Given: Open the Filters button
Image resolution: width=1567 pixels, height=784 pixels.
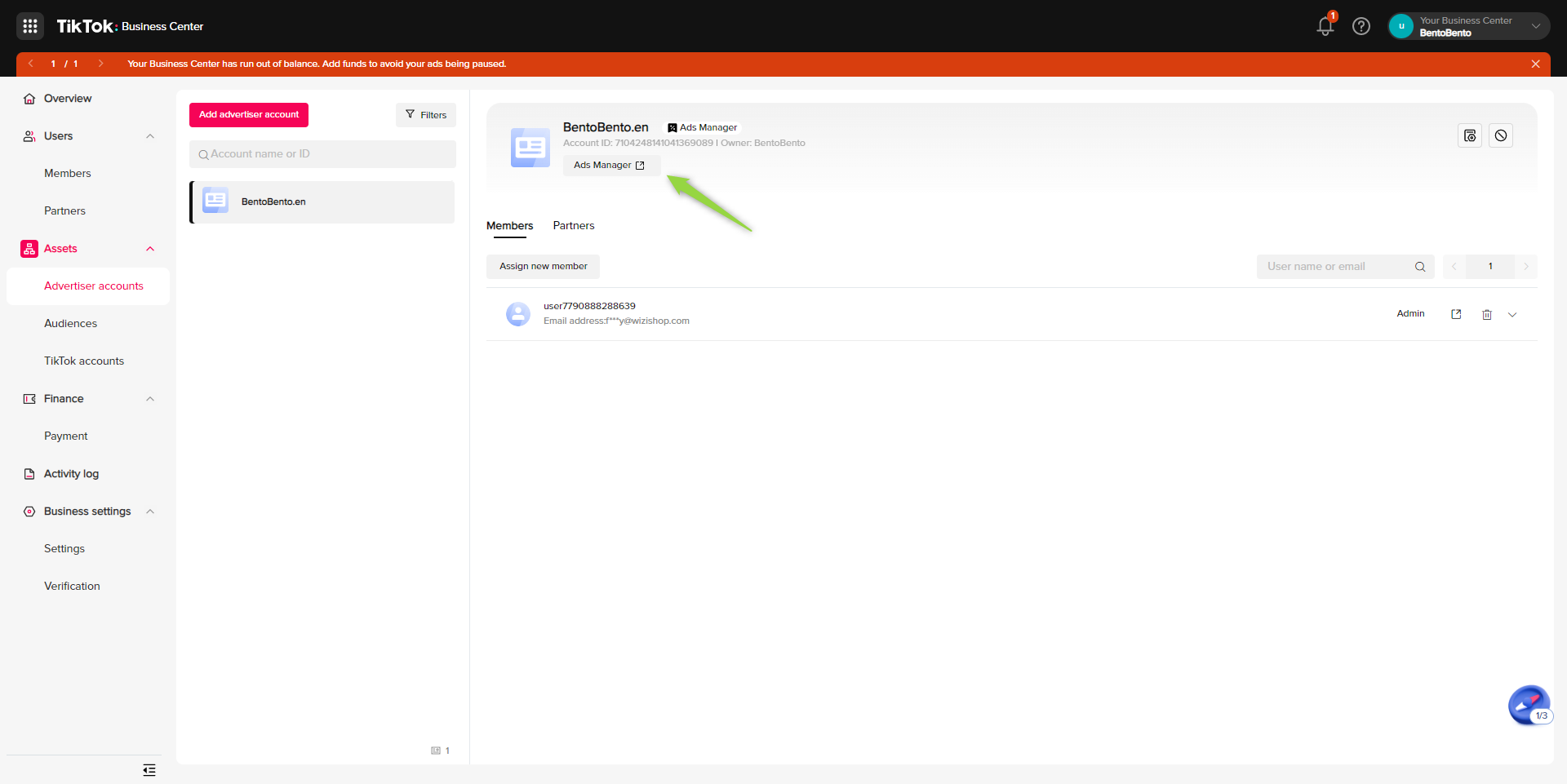Looking at the screenshot, I should pos(426,115).
